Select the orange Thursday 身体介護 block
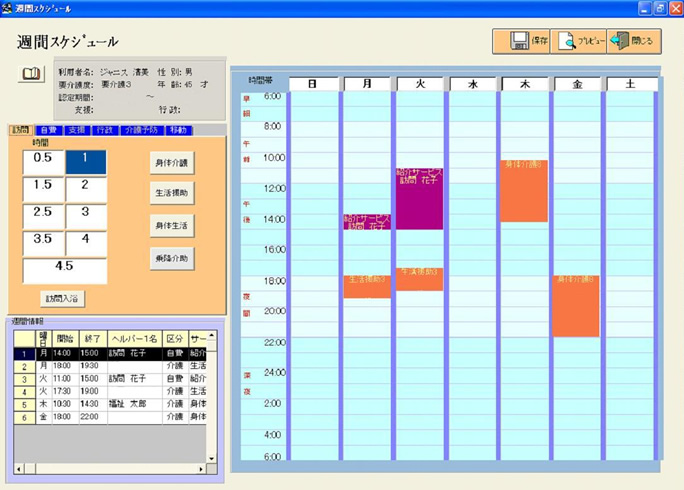 point(524,190)
